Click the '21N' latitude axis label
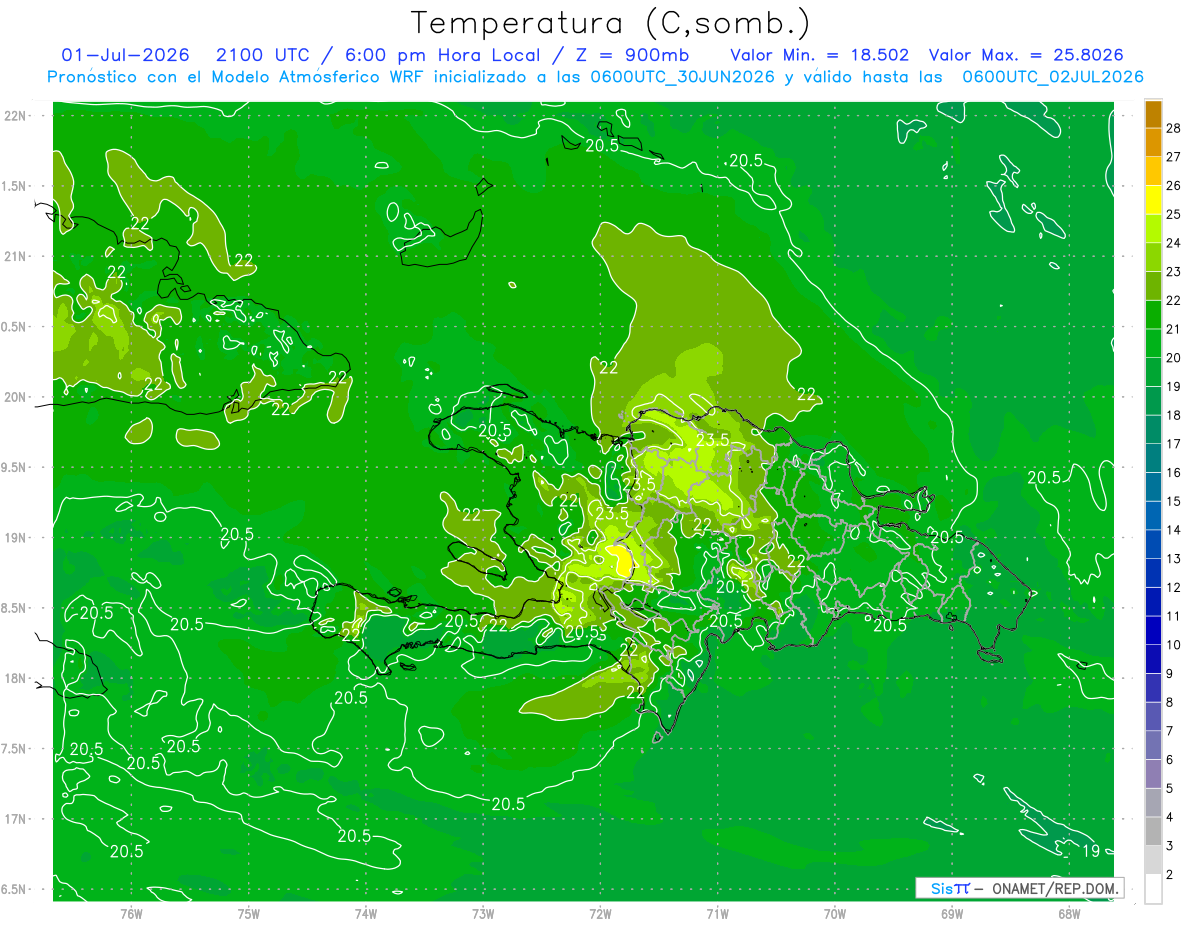 [x=15, y=257]
